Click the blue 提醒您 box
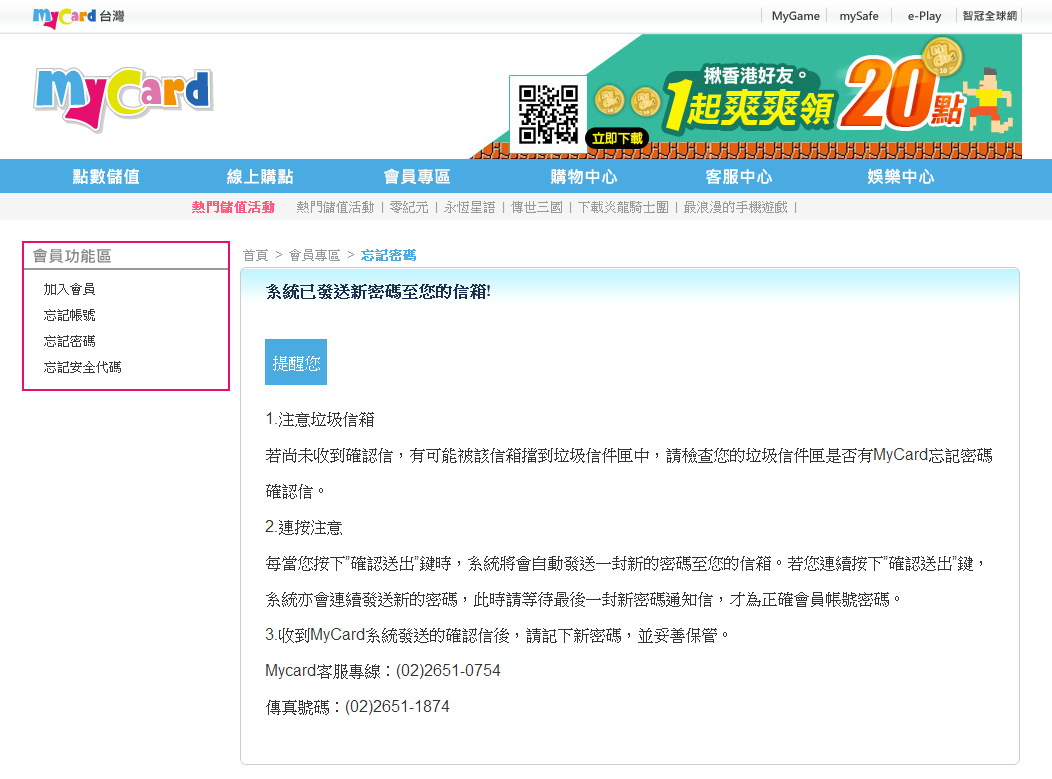Image resolution: width=1052 pixels, height=779 pixels. [296, 362]
